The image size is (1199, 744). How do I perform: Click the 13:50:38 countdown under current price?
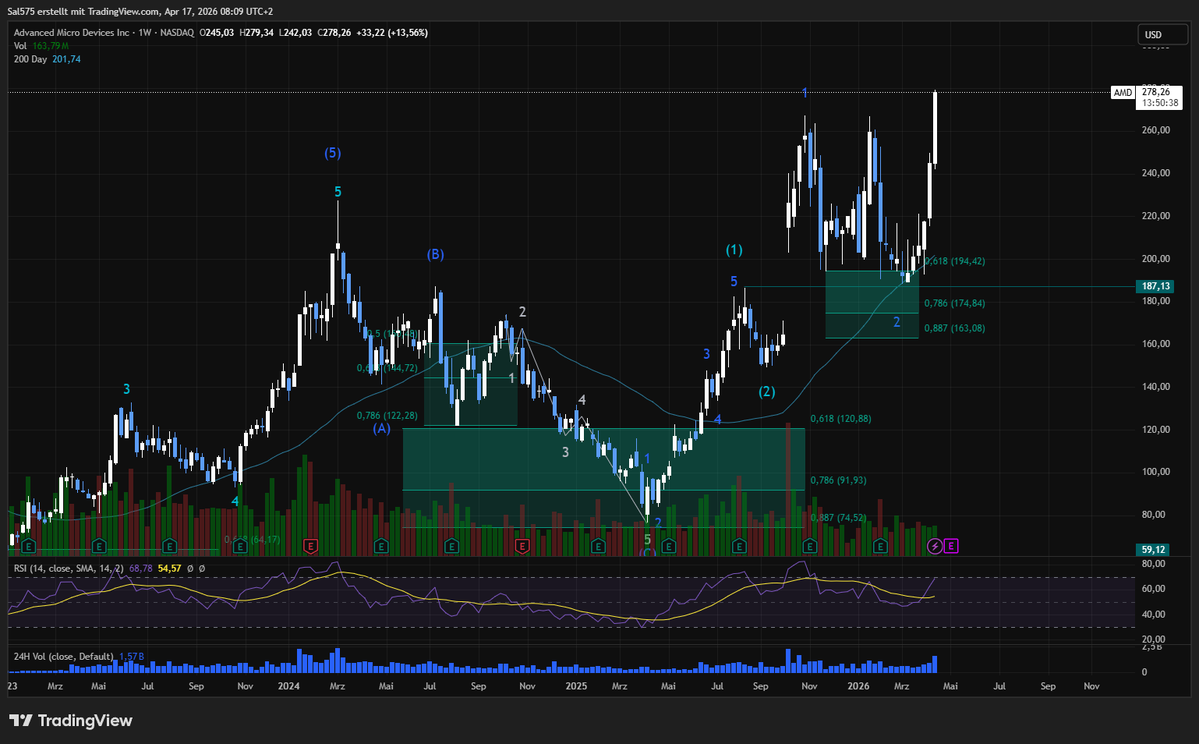[x=1159, y=103]
